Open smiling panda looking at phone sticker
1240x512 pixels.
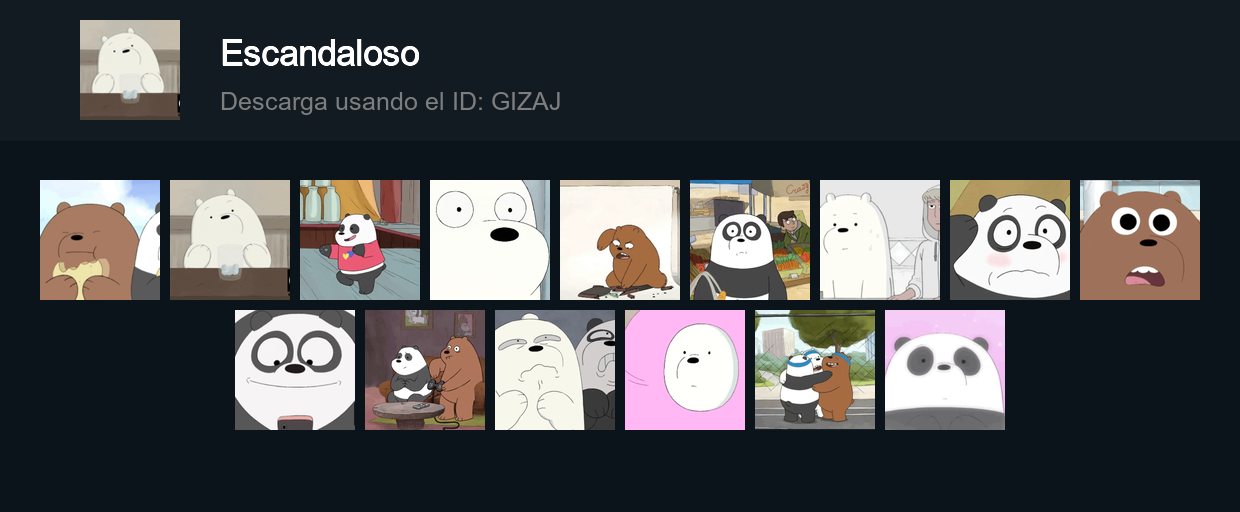tap(295, 370)
